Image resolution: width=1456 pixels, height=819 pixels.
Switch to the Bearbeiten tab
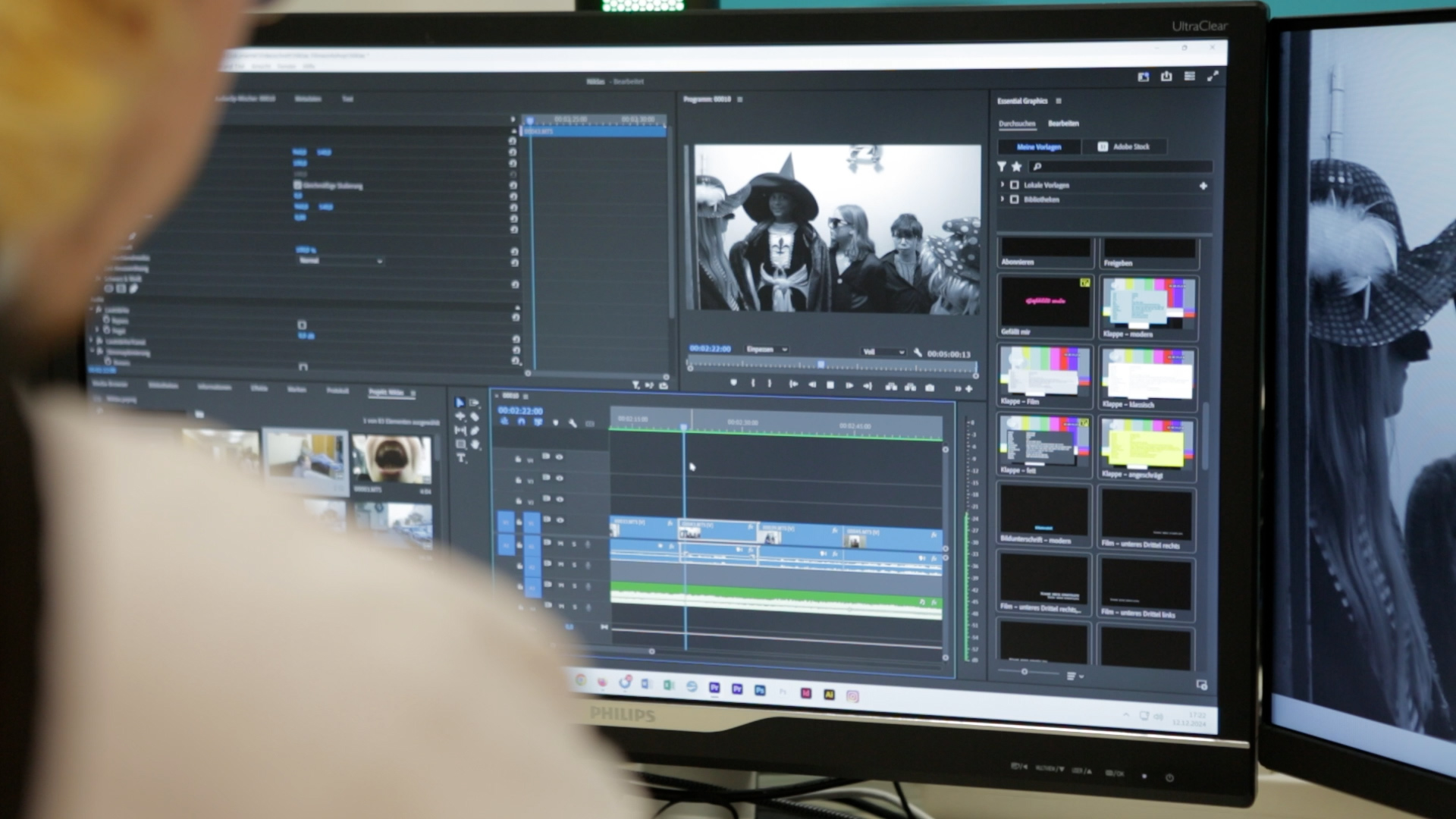(1063, 123)
